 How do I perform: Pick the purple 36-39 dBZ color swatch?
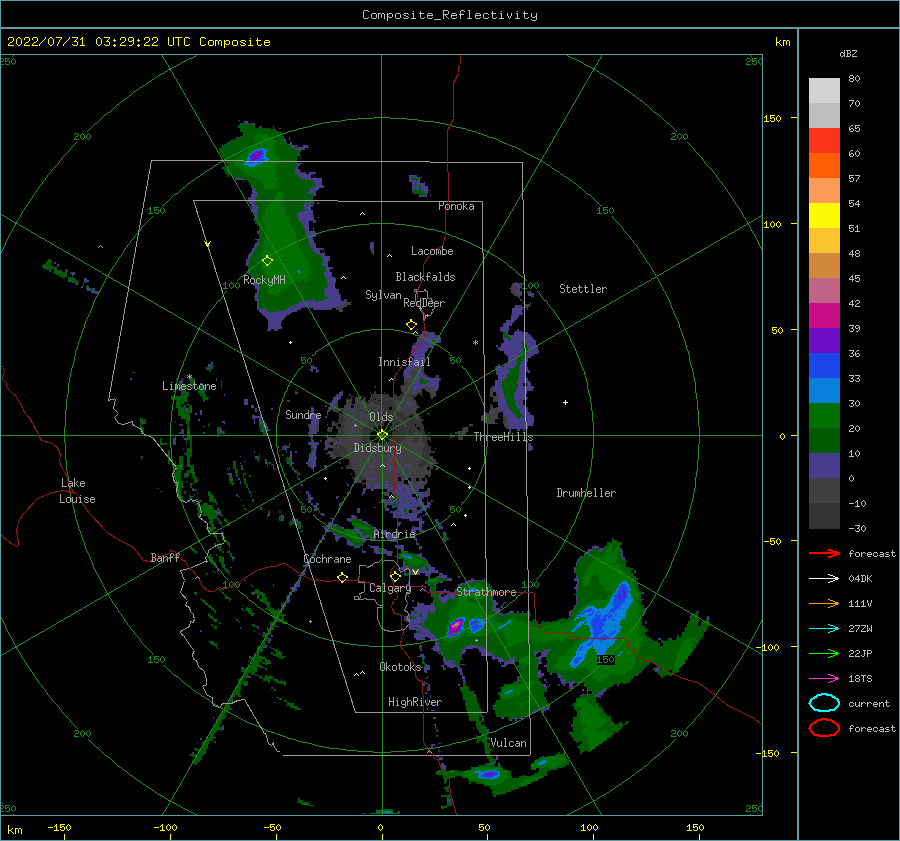click(x=824, y=340)
